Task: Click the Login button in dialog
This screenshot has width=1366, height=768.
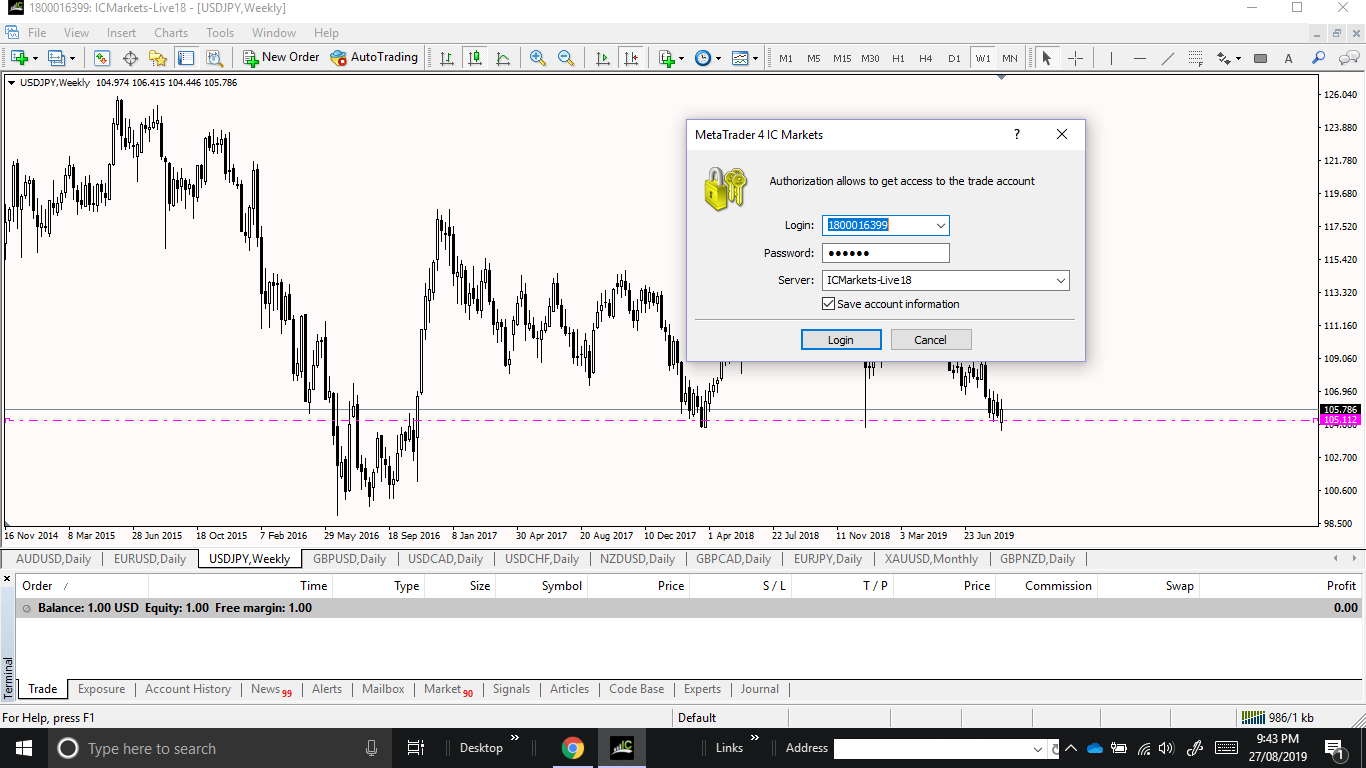Action: point(841,340)
